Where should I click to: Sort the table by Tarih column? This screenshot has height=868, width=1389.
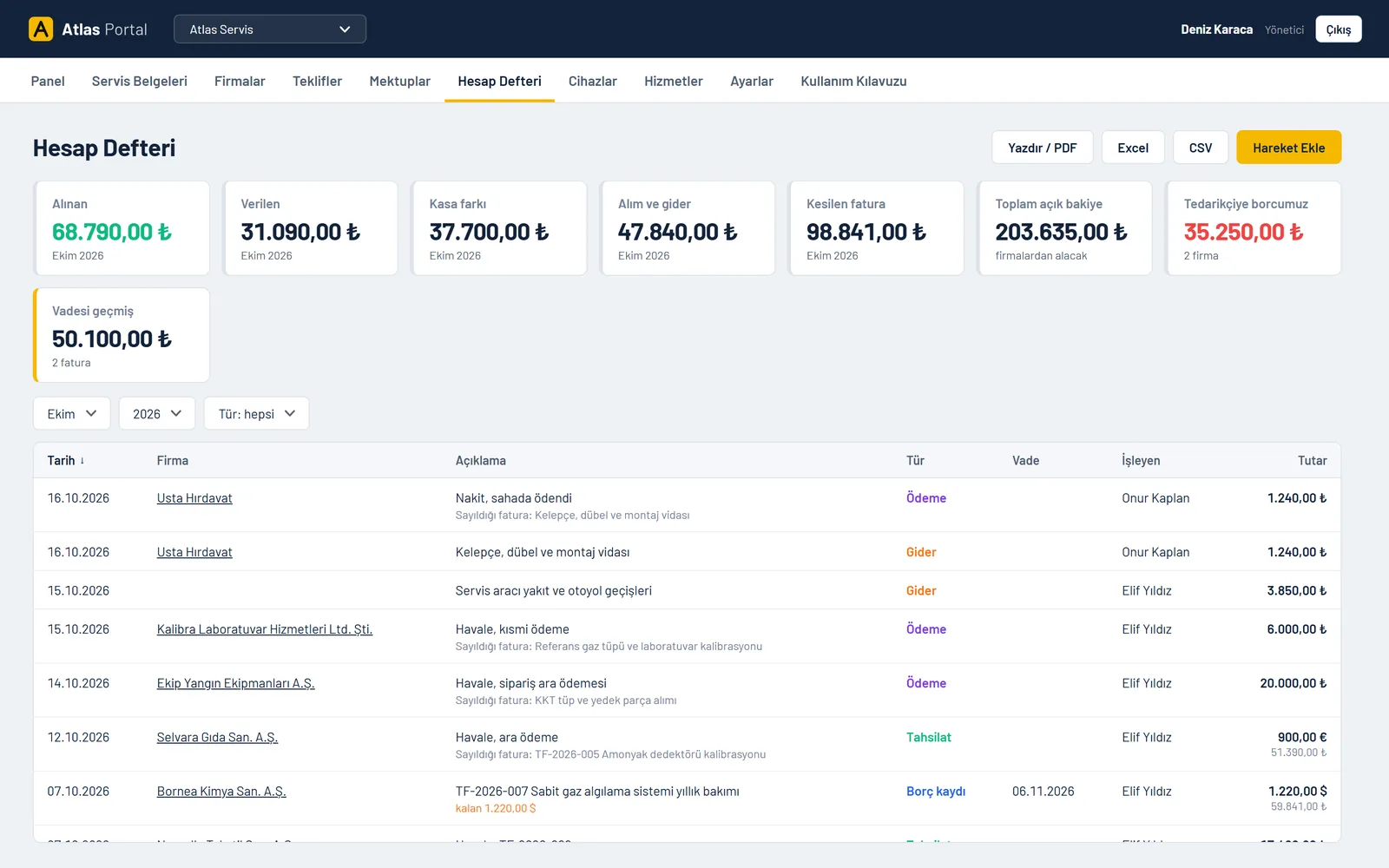point(66,461)
